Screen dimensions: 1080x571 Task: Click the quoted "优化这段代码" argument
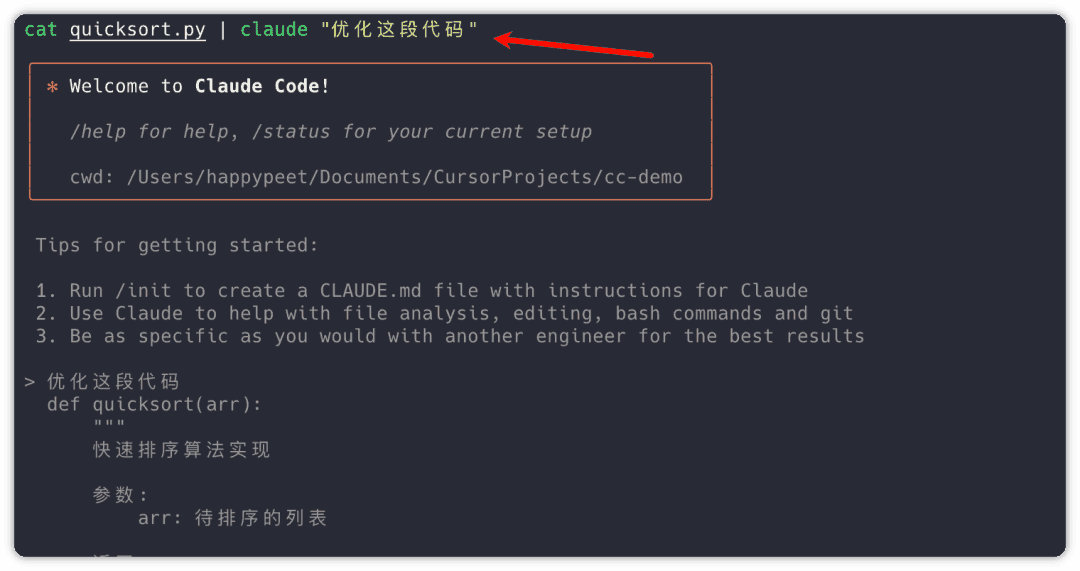400,30
